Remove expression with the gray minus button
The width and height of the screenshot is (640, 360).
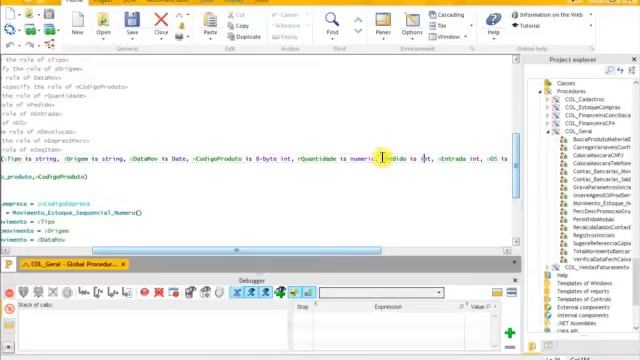click(509, 347)
